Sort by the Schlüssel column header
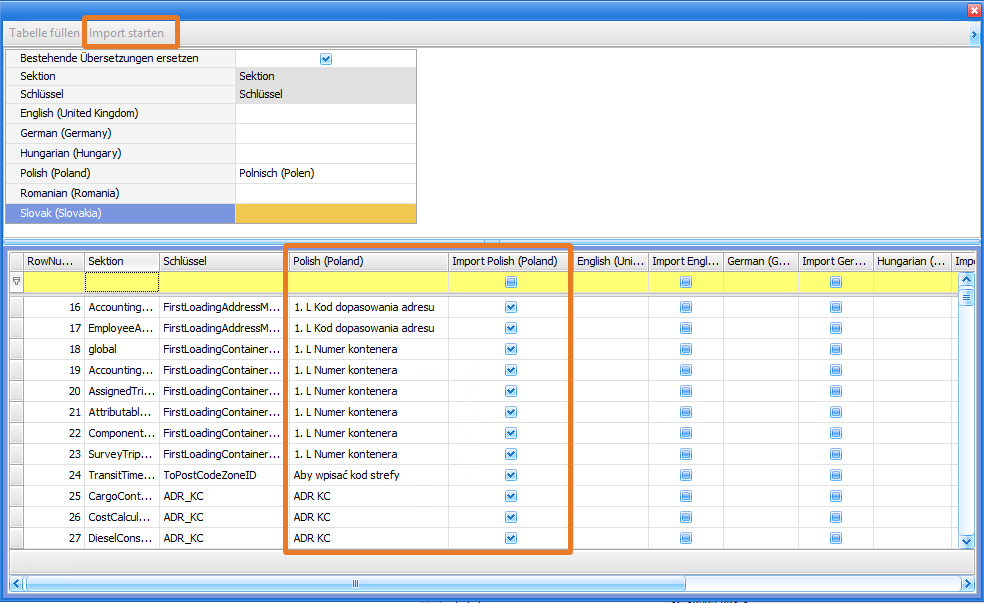 [x=221, y=261]
